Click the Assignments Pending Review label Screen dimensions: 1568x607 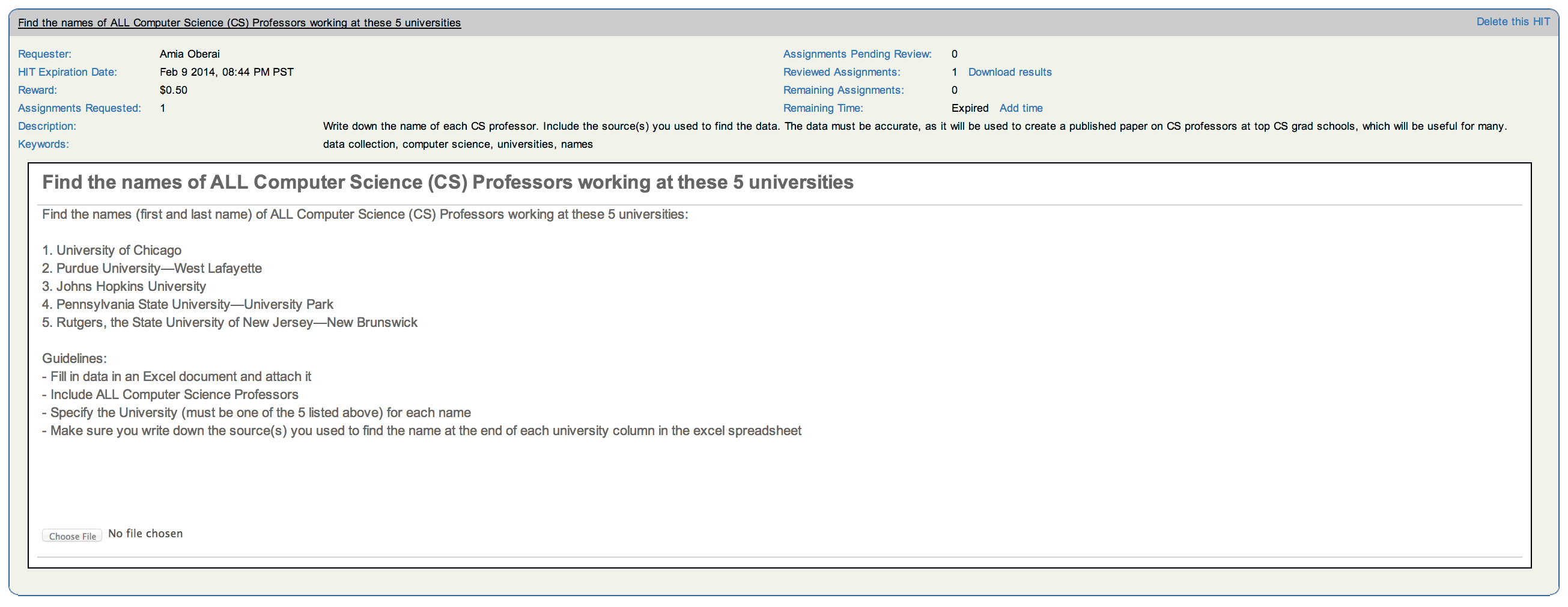[857, 54]
